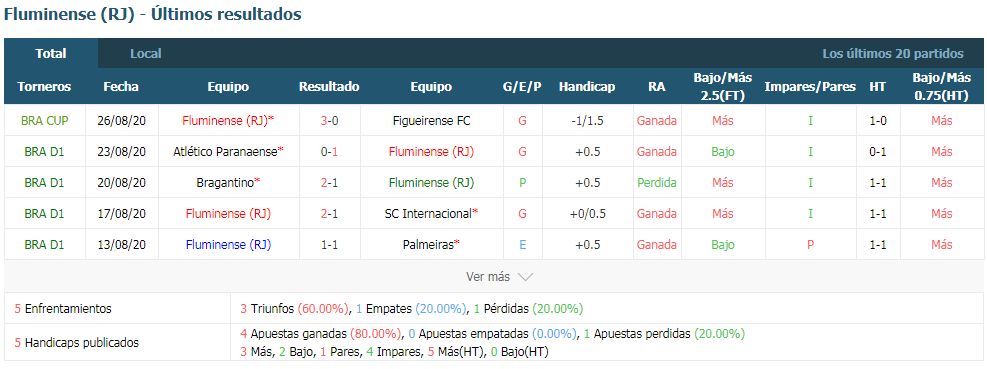The width and height of the screenshot is (987, 369).
Task: Click the Palmeiras team name
Action: [427, 244]
